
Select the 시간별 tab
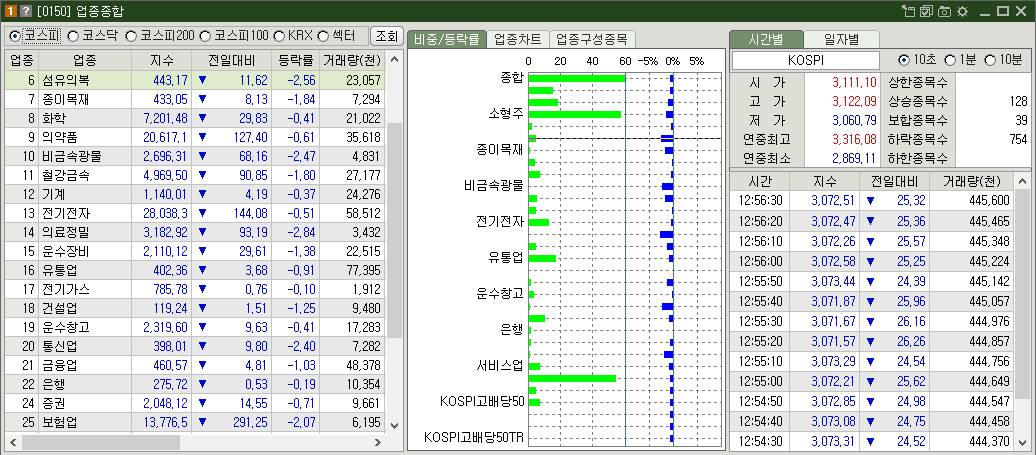coord(766,39)
